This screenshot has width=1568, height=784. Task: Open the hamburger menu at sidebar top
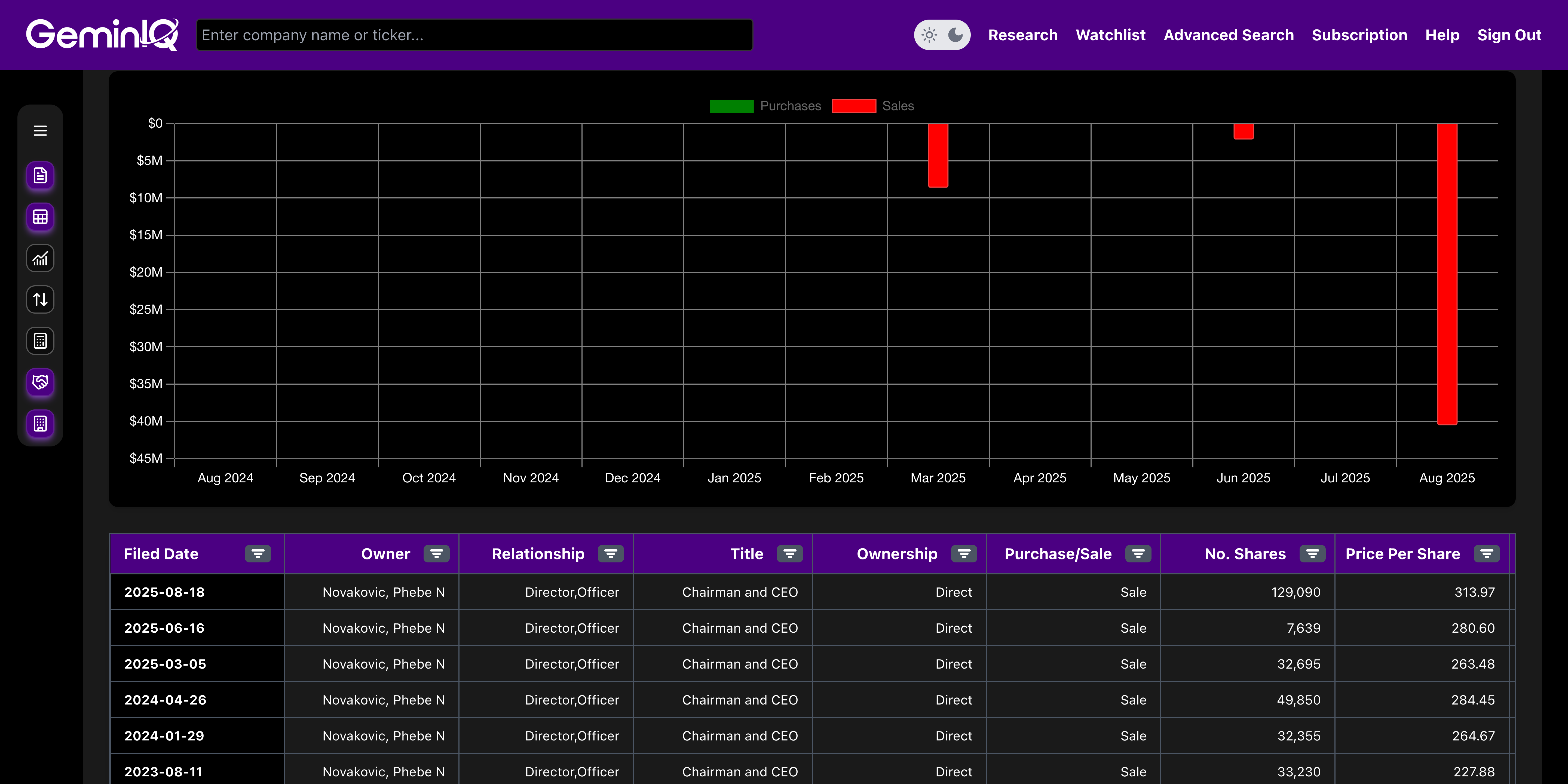pyautogui.click(x=40, y=130)
